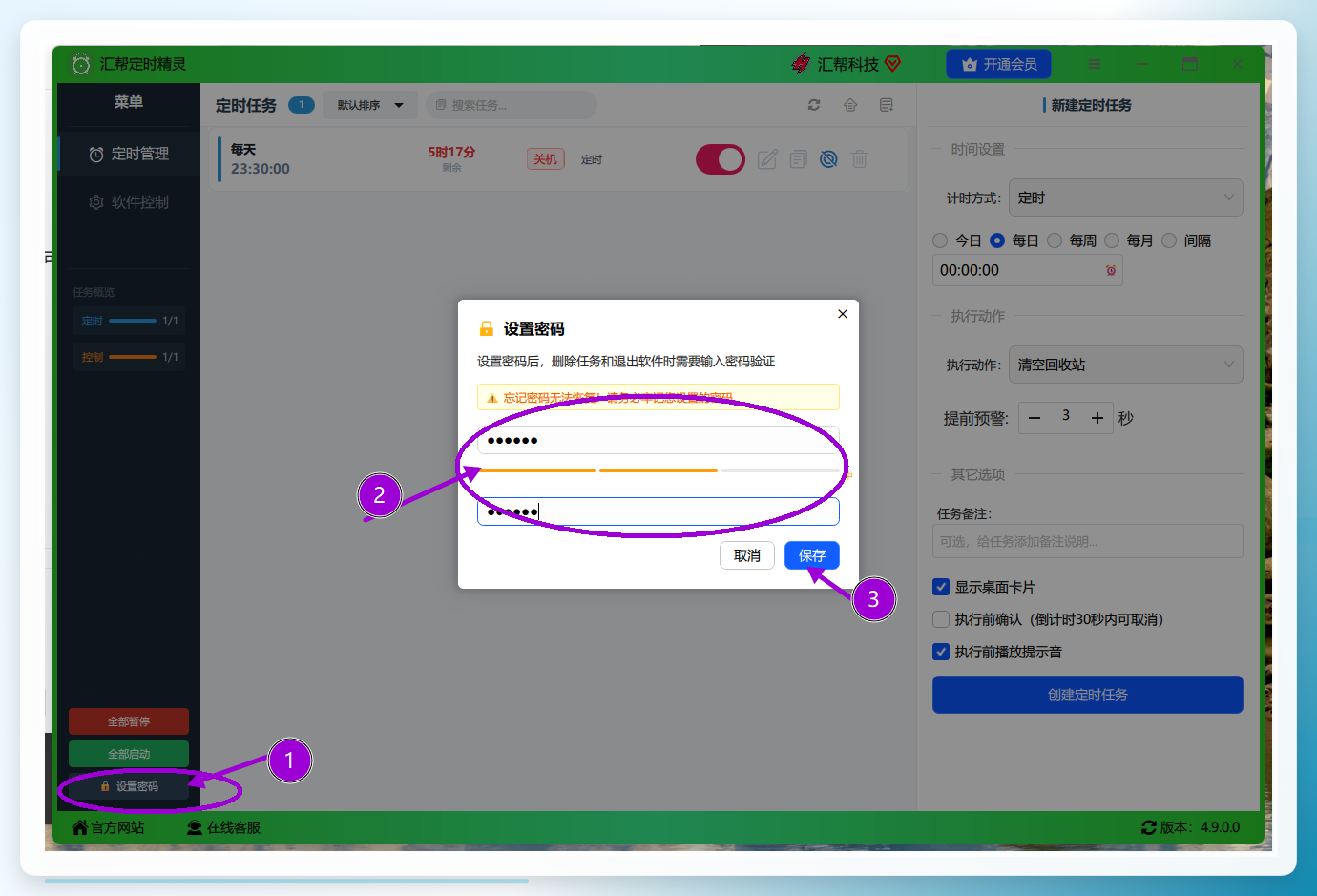Image resolution: width=1317 pixels, height=896 pixels.
Task: Click the list-add icon in task toolbar
Action: 887,105
